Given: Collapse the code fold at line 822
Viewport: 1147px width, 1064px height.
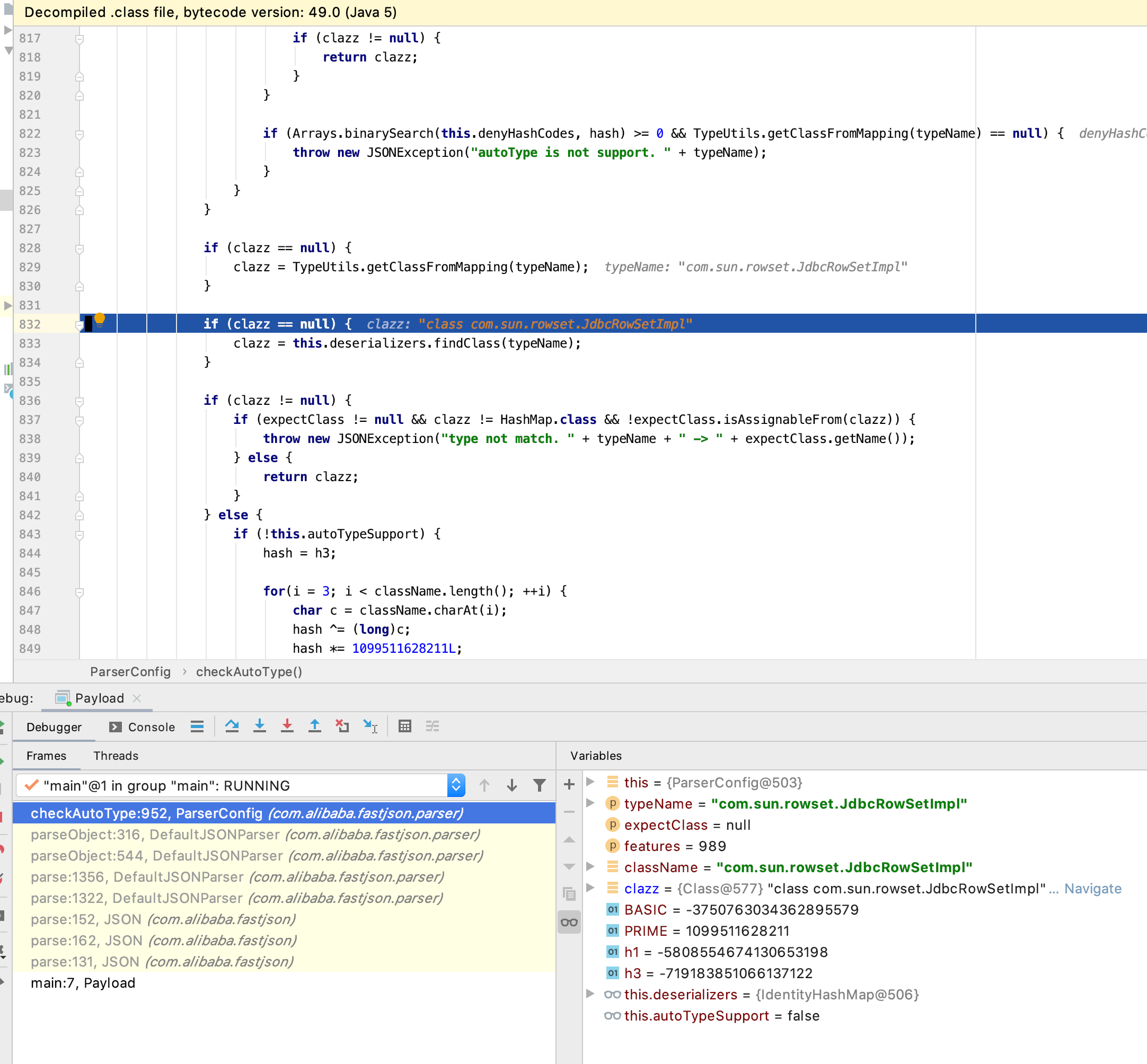Looking at the screenshot, I should (x=80, y=134).
